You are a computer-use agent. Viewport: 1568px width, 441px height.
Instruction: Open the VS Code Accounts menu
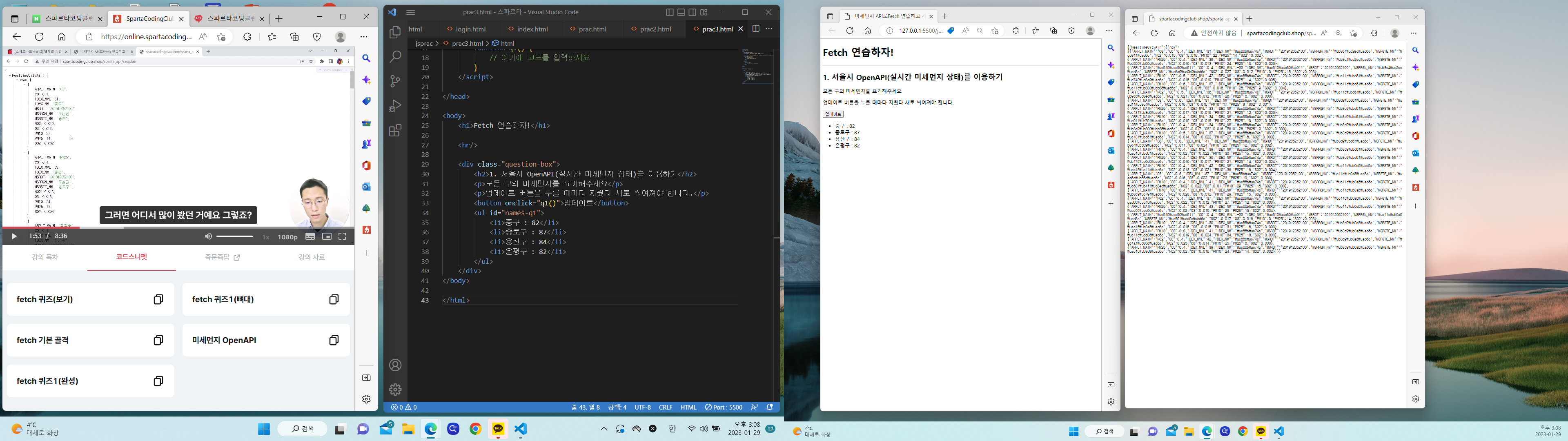point(395,365)
